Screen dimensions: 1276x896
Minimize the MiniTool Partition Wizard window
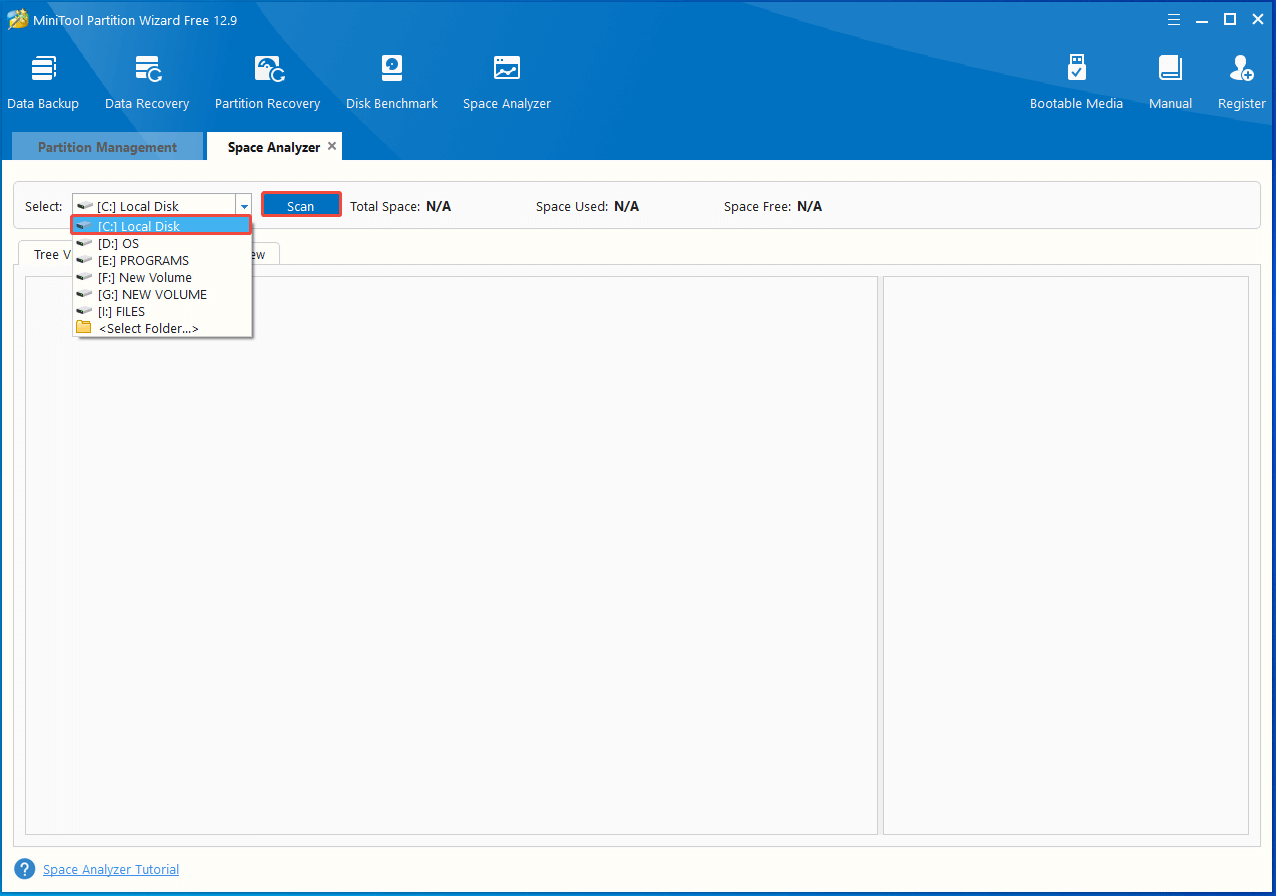click(x=1202, y=19)
